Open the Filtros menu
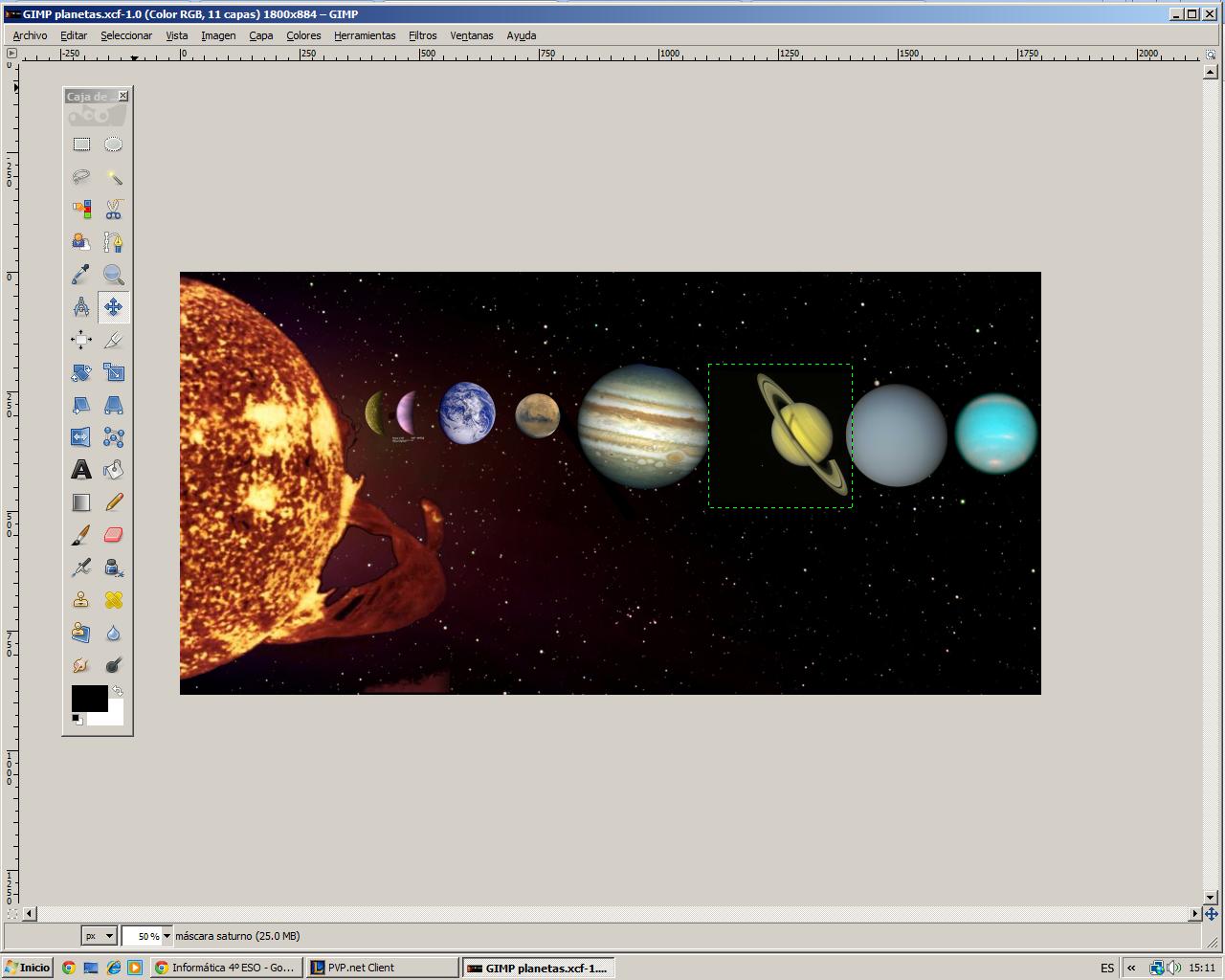This screenshot has height=980, width=1225. tap(422, 35)
